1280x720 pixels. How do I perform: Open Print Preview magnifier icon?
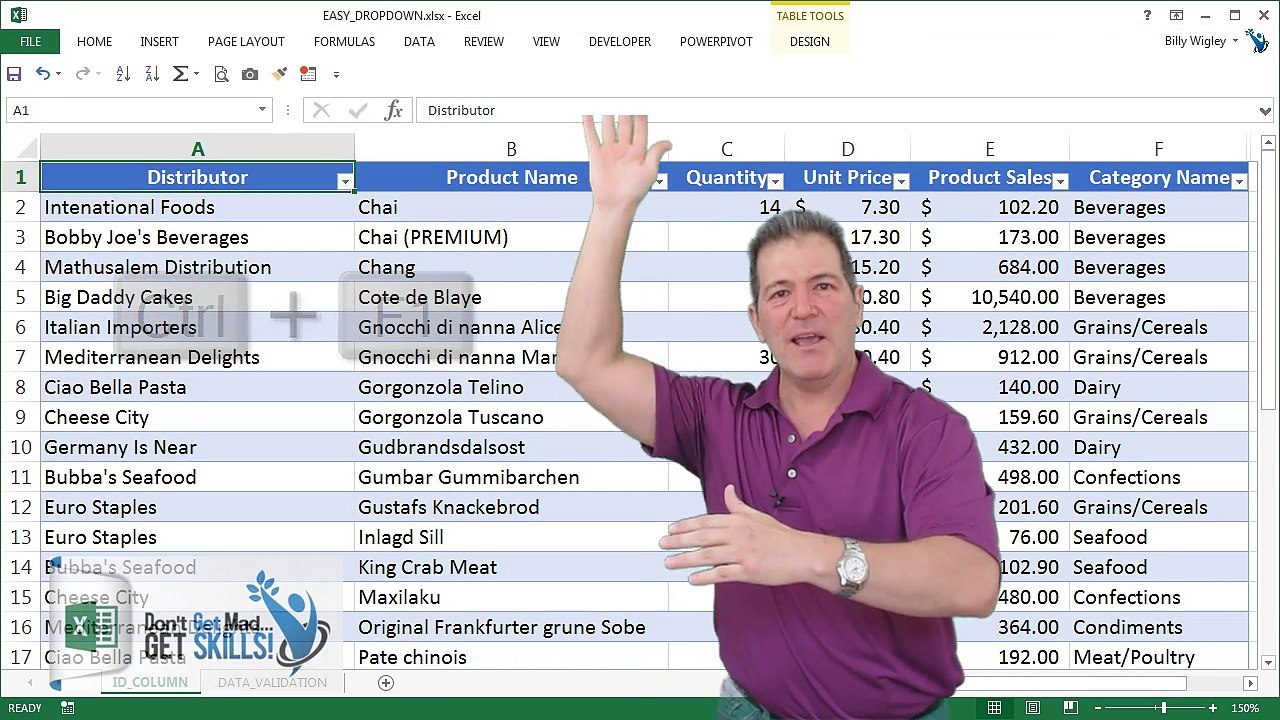tap(221, 74)
